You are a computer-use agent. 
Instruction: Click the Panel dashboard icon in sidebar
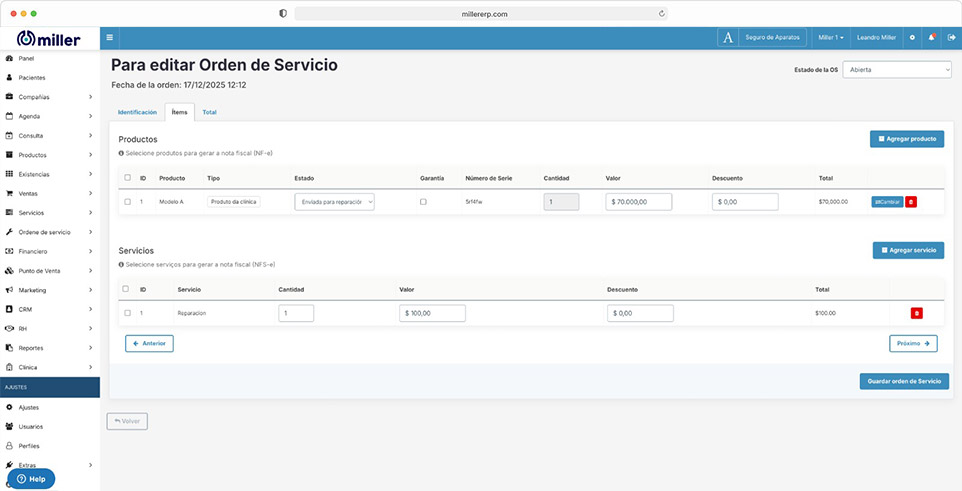pyautogui.click(x=9, y=58)
